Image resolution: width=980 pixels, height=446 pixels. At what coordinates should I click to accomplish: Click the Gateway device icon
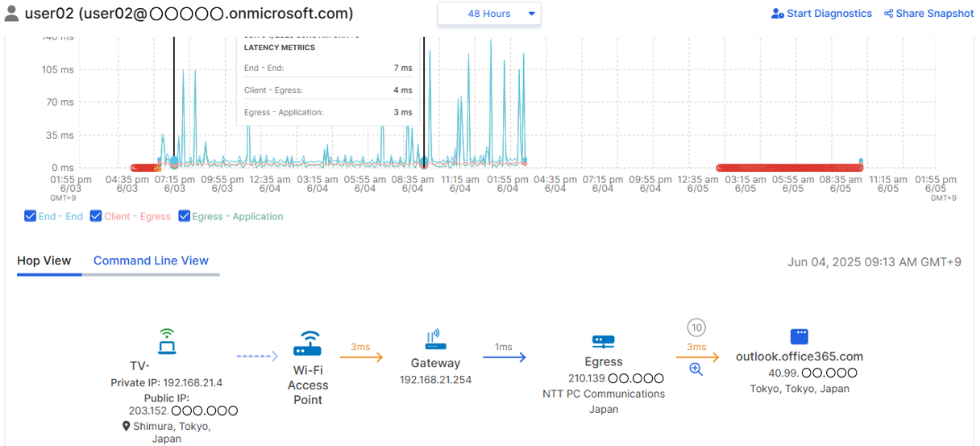coord(435,340)
